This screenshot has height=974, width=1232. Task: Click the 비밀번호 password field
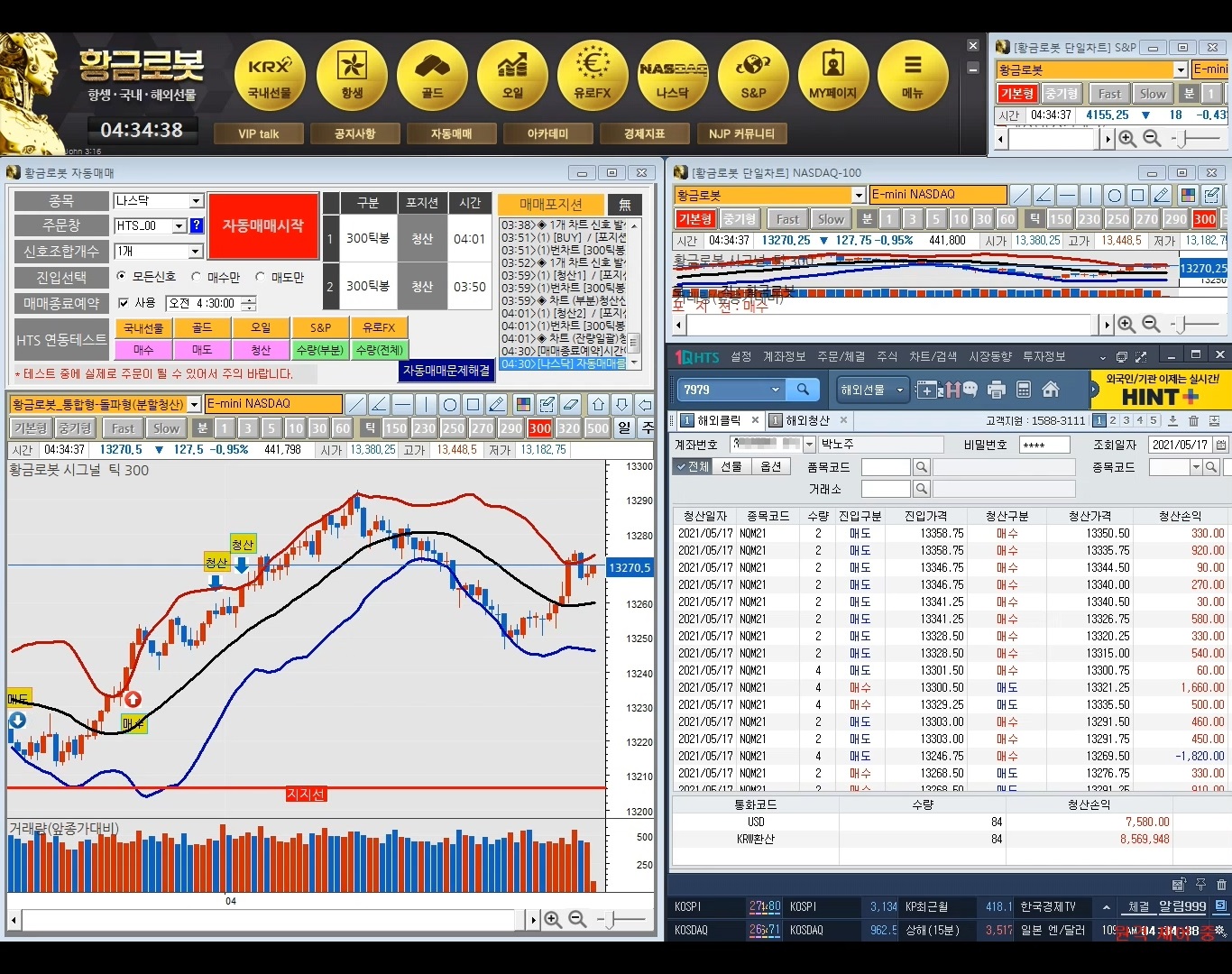(1044, 445)
